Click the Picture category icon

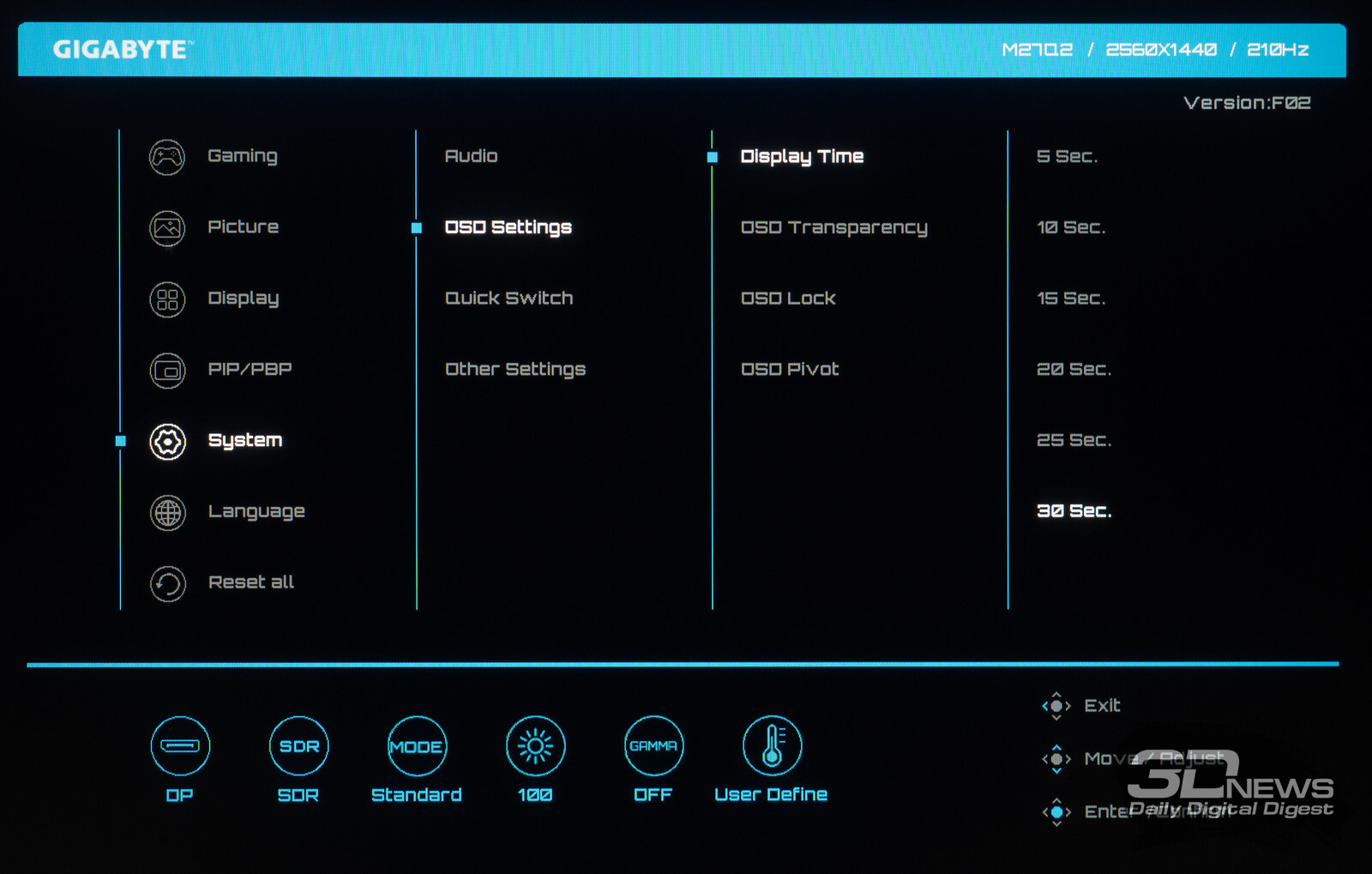[x=167, y=228]
